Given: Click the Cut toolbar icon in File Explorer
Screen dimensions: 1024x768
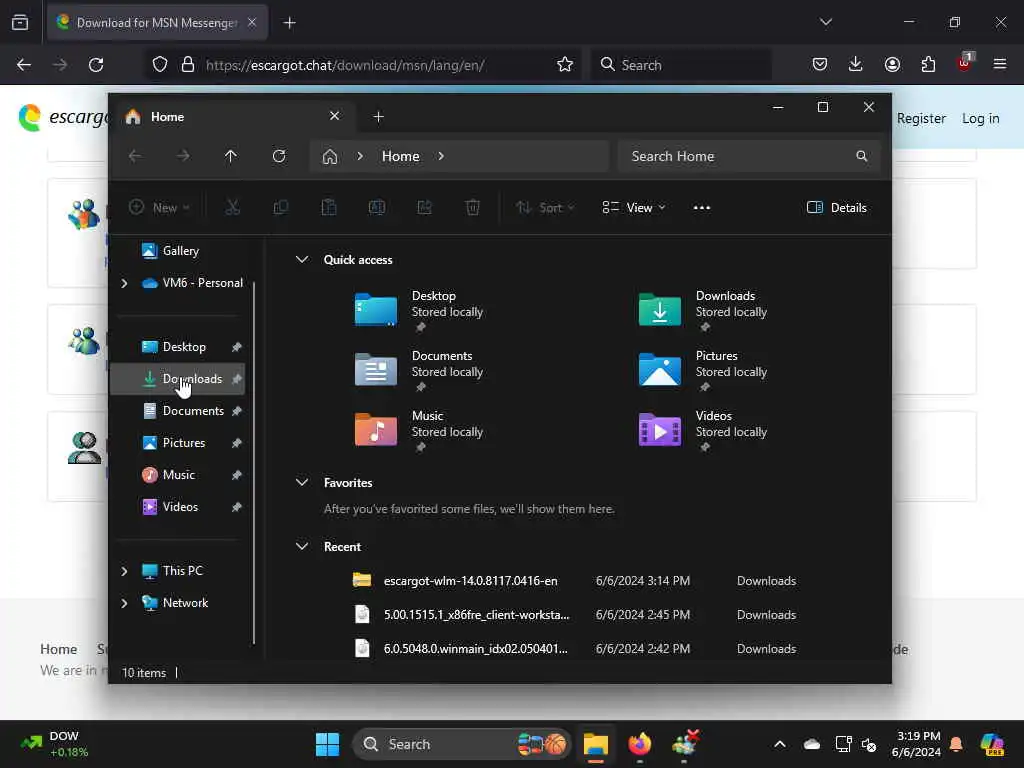Looking at the screenshot, I should point(232,208).
